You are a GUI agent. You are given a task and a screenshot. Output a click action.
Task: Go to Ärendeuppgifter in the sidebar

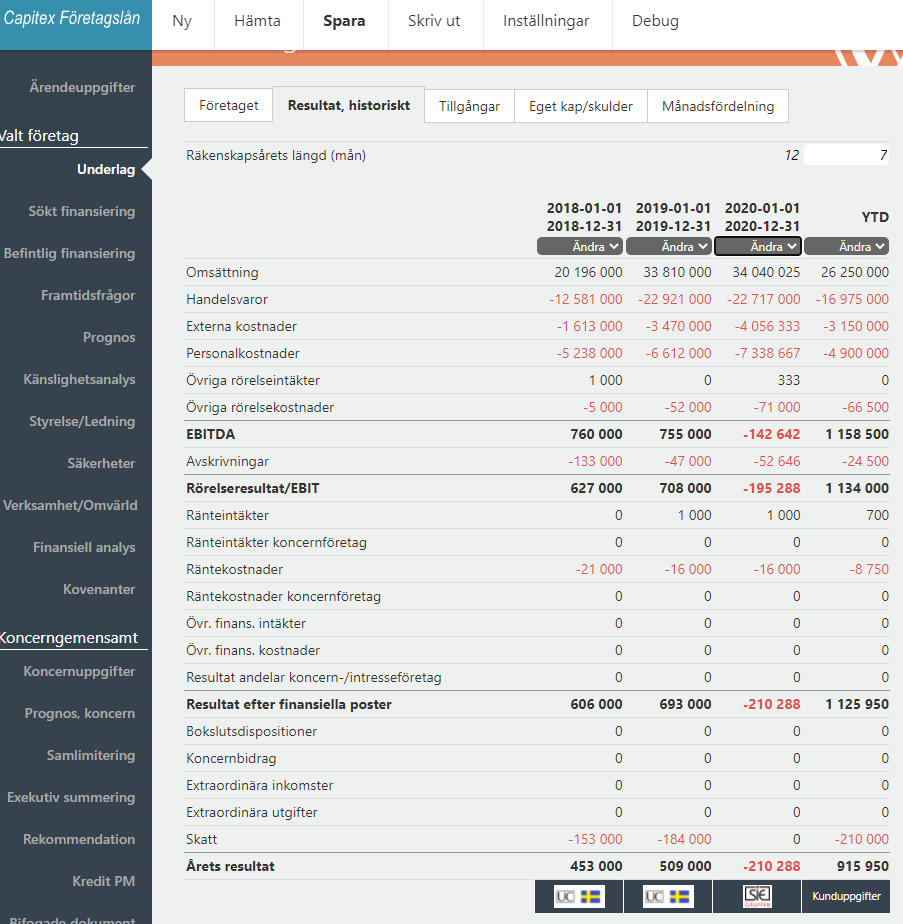pyautogui.click(x=83, y=87)
